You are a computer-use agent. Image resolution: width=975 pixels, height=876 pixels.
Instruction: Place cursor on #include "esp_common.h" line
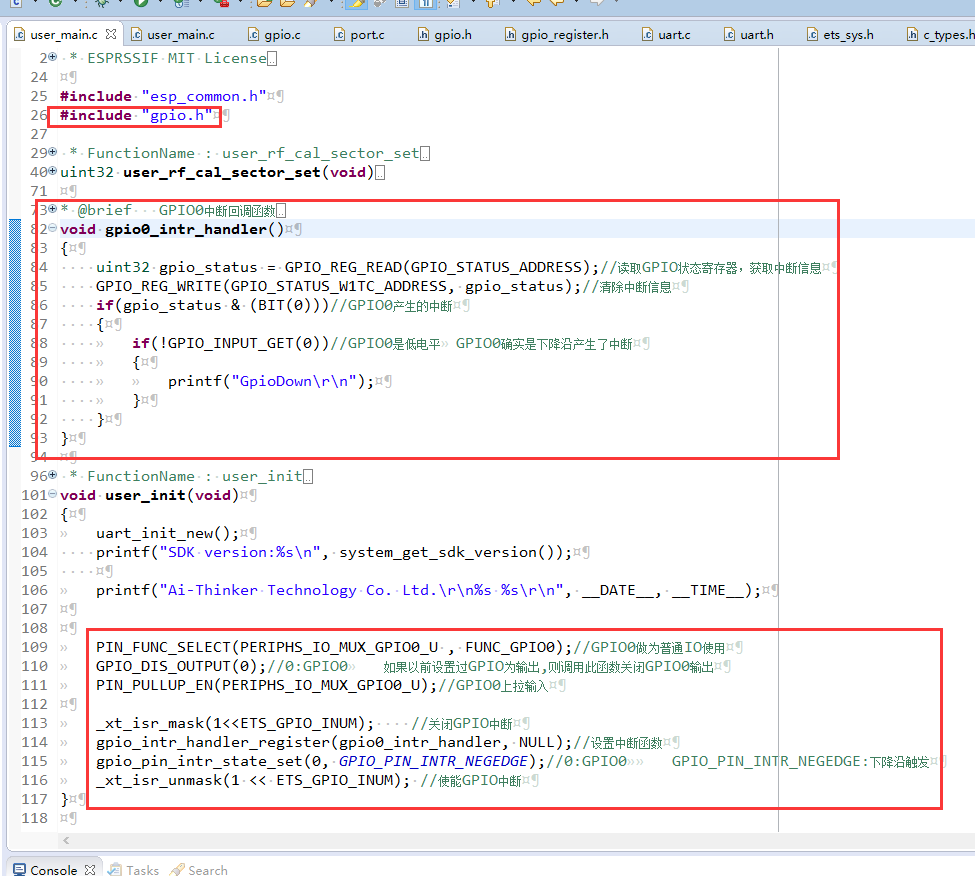coord(164,96)
